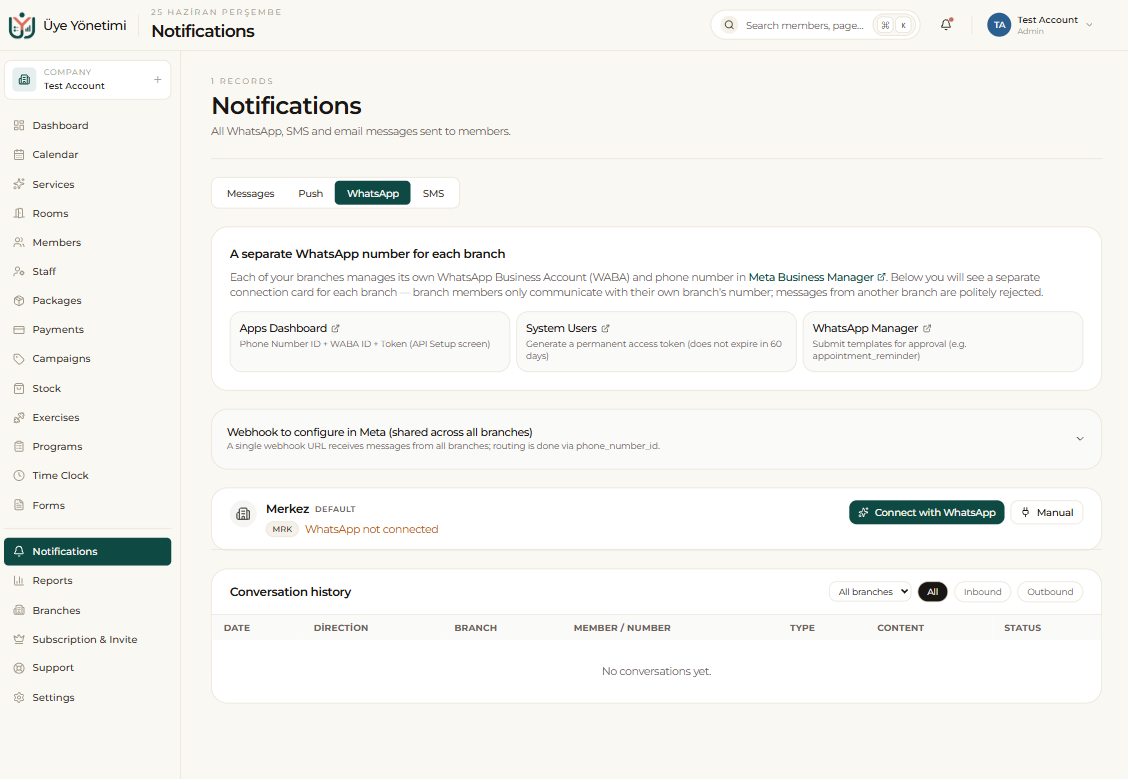The image size is (1128, 779).
Task: Open Notifications in the sidebar
Action: (88, 552)
